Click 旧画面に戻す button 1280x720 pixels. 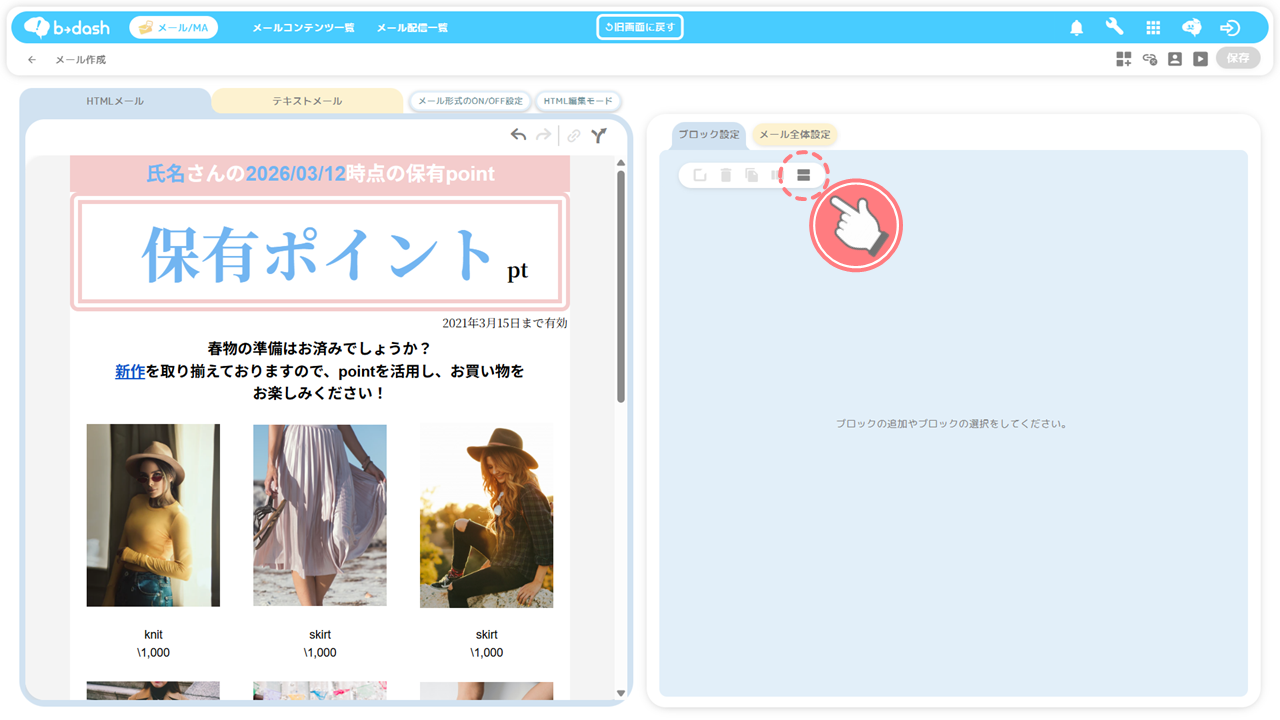640,28
